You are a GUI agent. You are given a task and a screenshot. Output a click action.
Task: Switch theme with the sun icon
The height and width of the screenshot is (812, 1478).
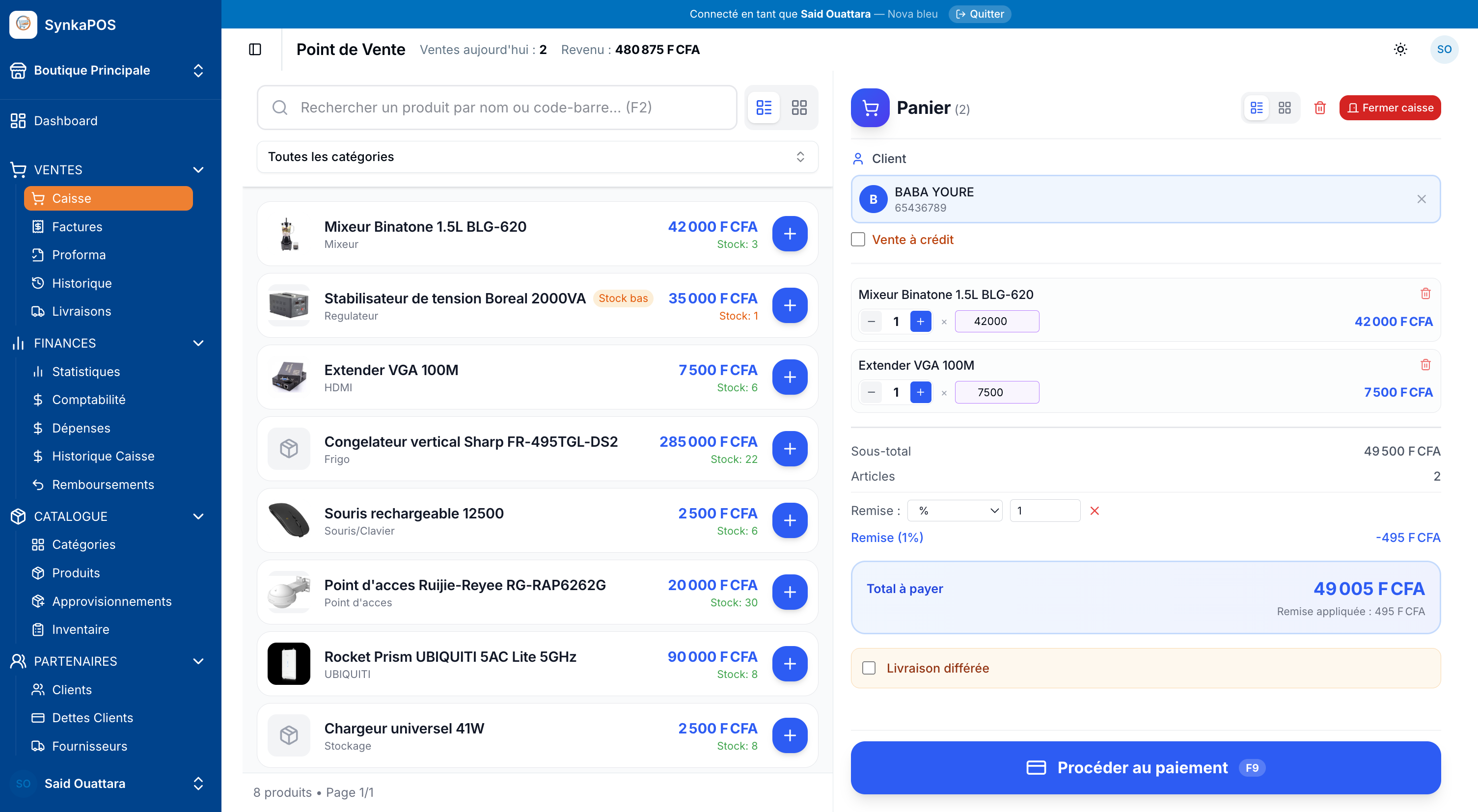(1400, 49)
